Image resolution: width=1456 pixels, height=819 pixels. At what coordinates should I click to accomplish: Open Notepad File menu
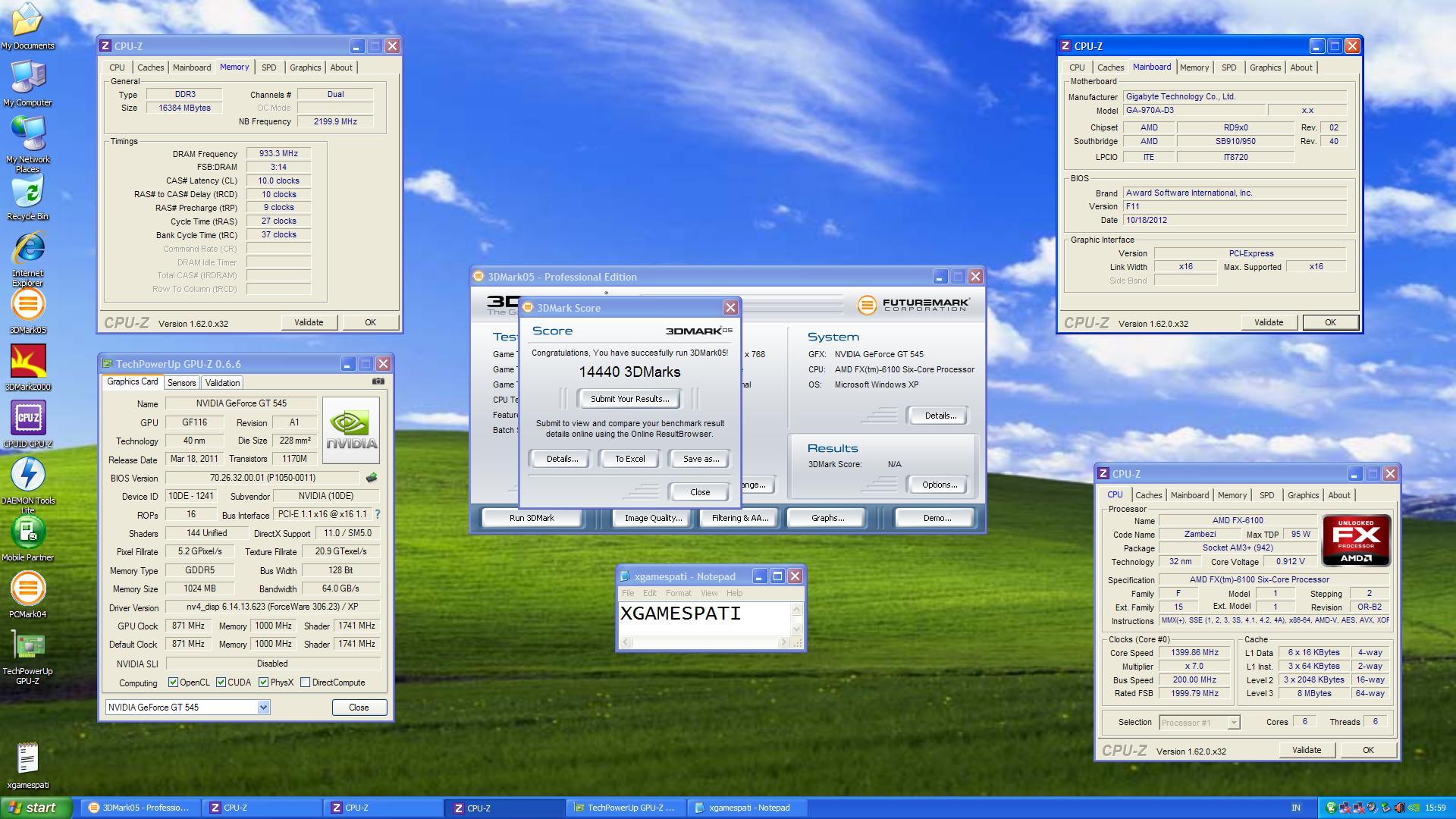coord(628,593)
